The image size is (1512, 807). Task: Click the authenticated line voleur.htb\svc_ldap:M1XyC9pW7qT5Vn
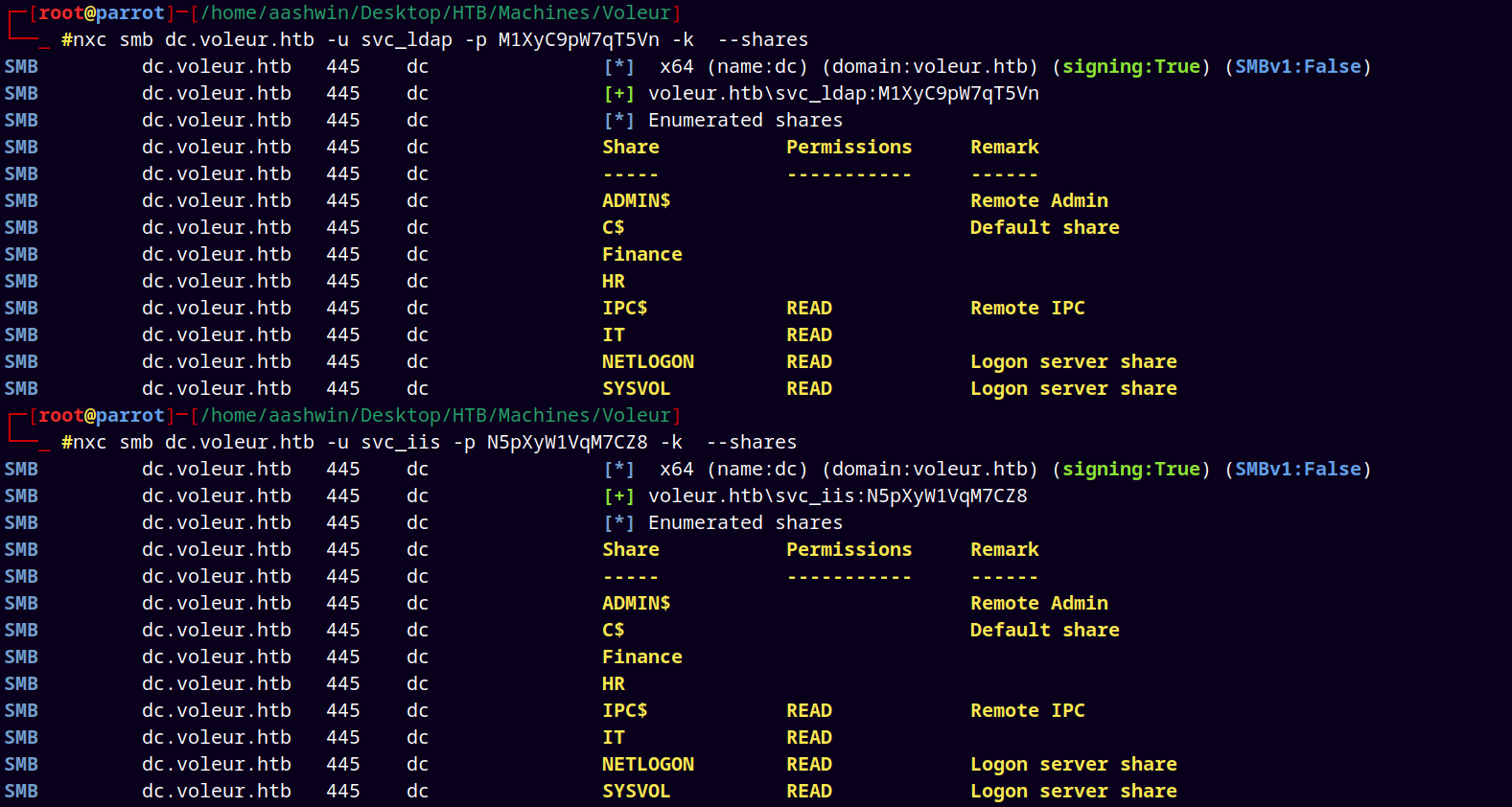point(844,94)
